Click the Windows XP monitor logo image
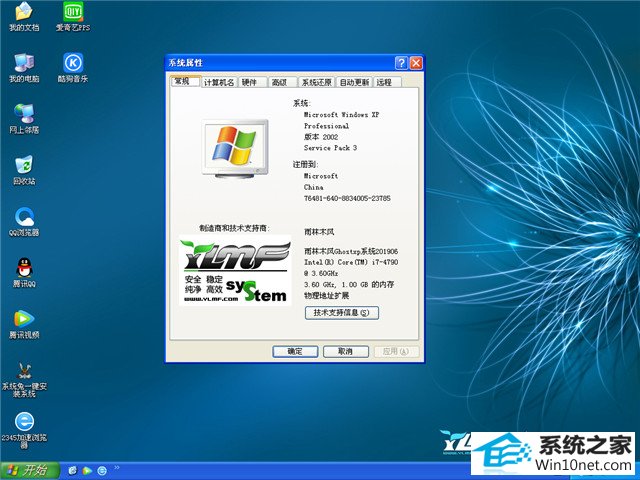Image resolution: width=640 pixels, height=480 pixels. coord(235,149)
